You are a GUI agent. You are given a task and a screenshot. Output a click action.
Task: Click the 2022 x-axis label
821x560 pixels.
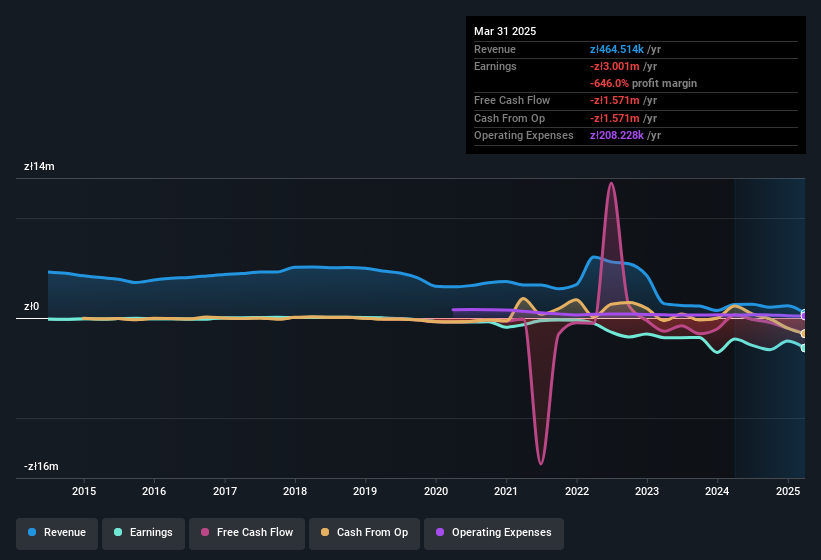click(x=576, y=491)
